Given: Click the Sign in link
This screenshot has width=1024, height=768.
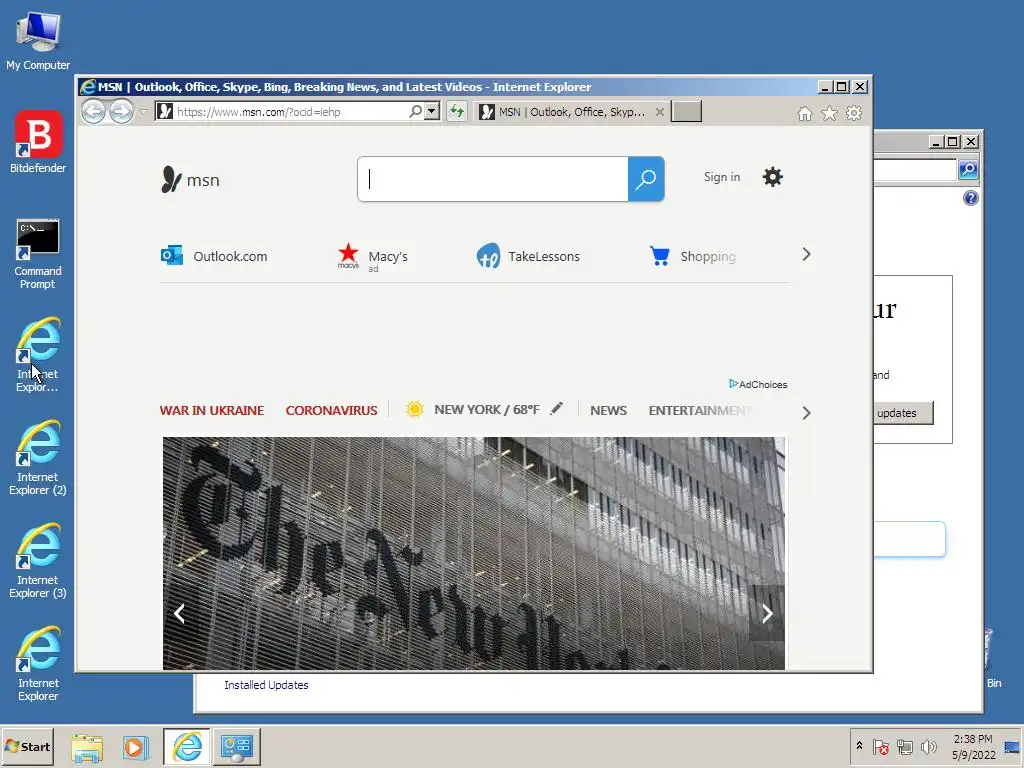Looking at the screenshot, I should 722,177.
